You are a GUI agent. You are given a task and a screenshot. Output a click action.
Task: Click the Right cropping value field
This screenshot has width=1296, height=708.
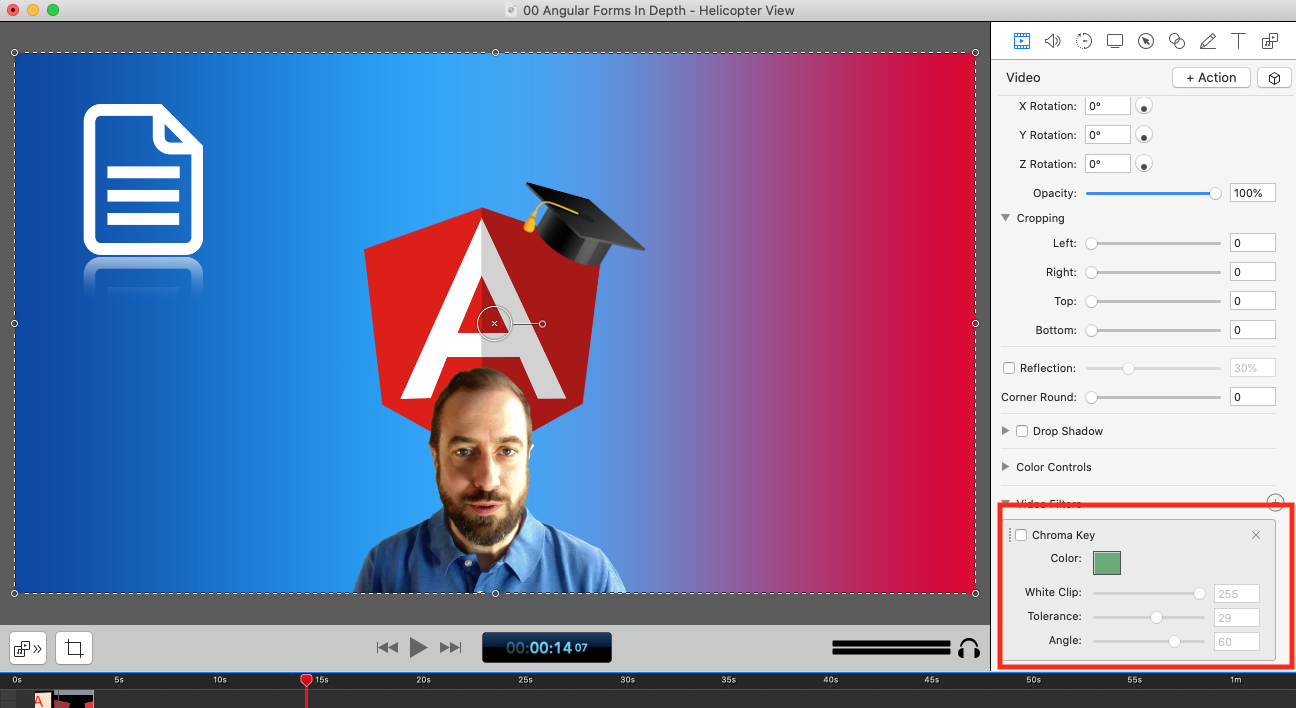pos(1253,272)
